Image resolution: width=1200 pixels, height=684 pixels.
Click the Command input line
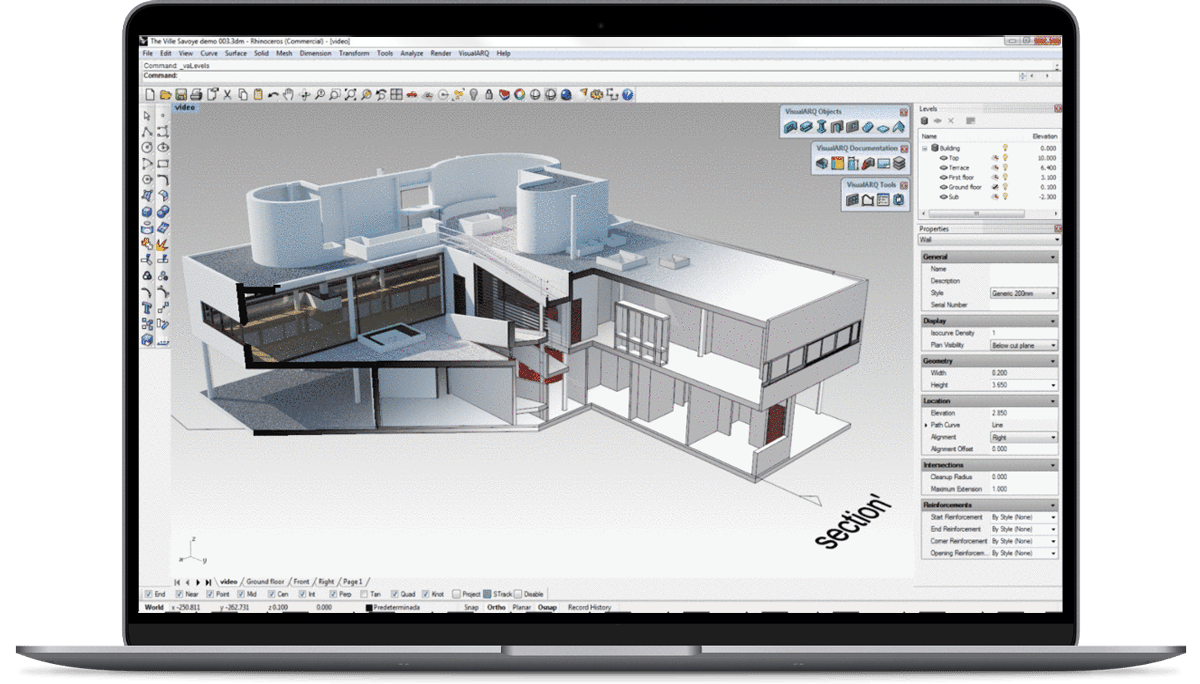(600, 75)
